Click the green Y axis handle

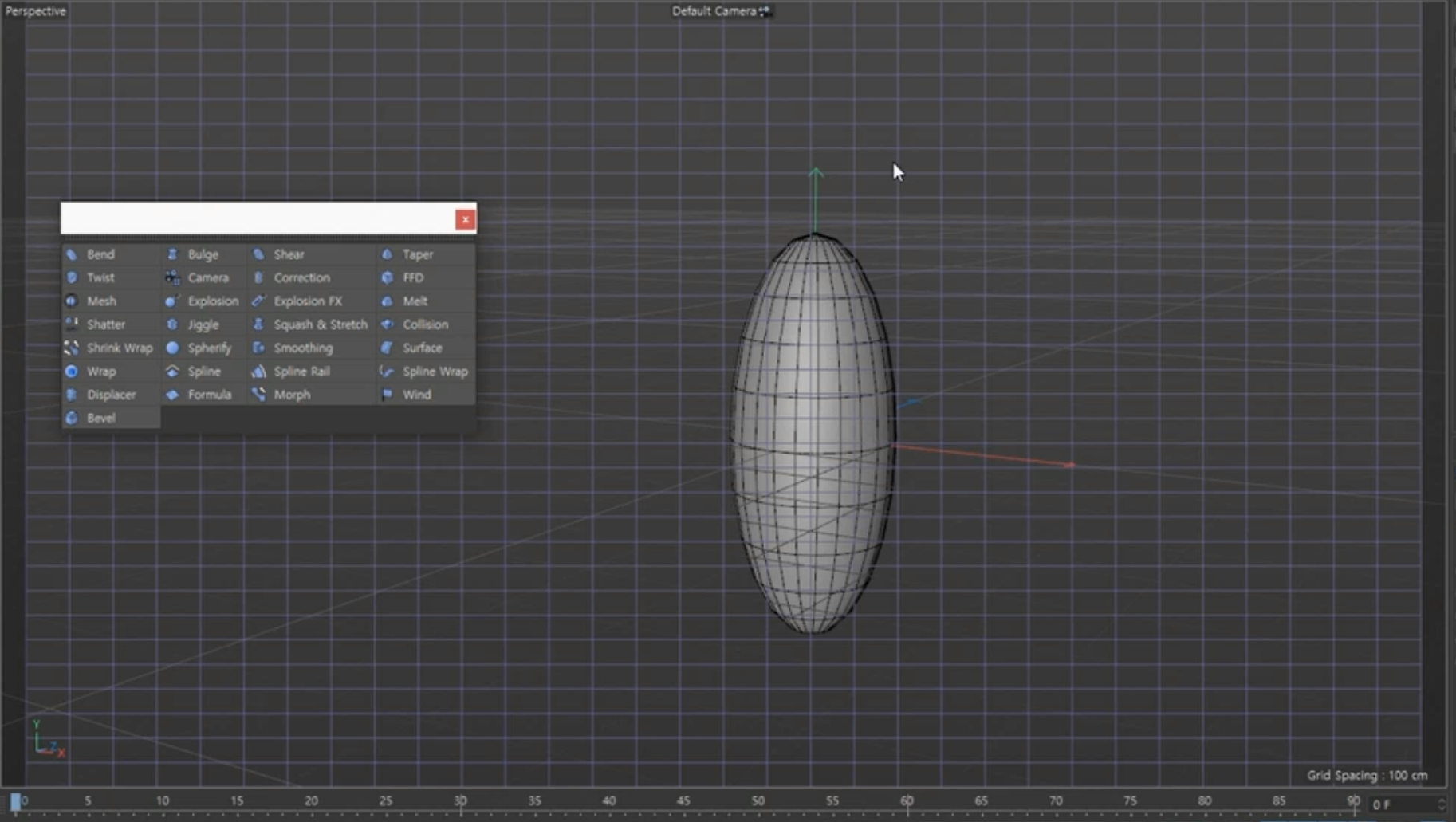coord(815,172)
